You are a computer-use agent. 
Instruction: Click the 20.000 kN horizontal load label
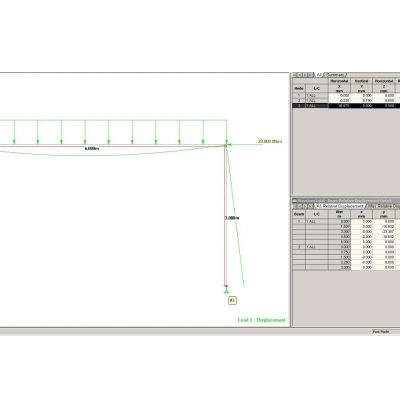click(x=270, y=141)
